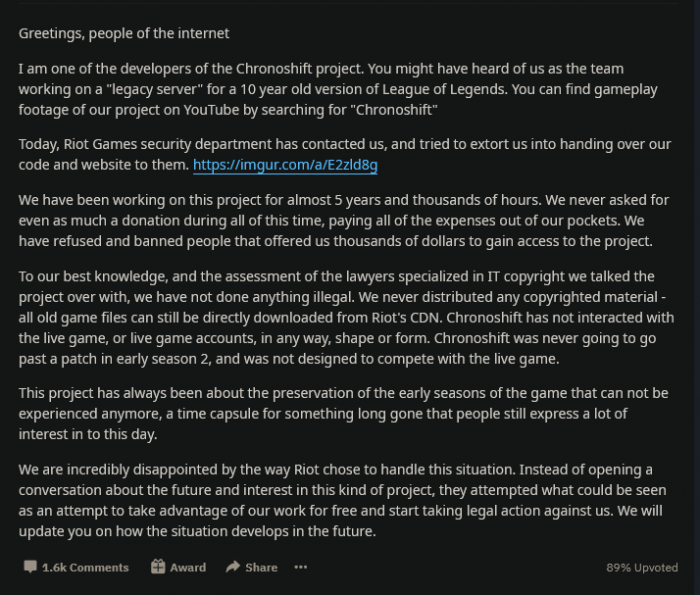Click the Share arrow icon
This screenshot has width=700, height=595.
(x=233, y=567)
